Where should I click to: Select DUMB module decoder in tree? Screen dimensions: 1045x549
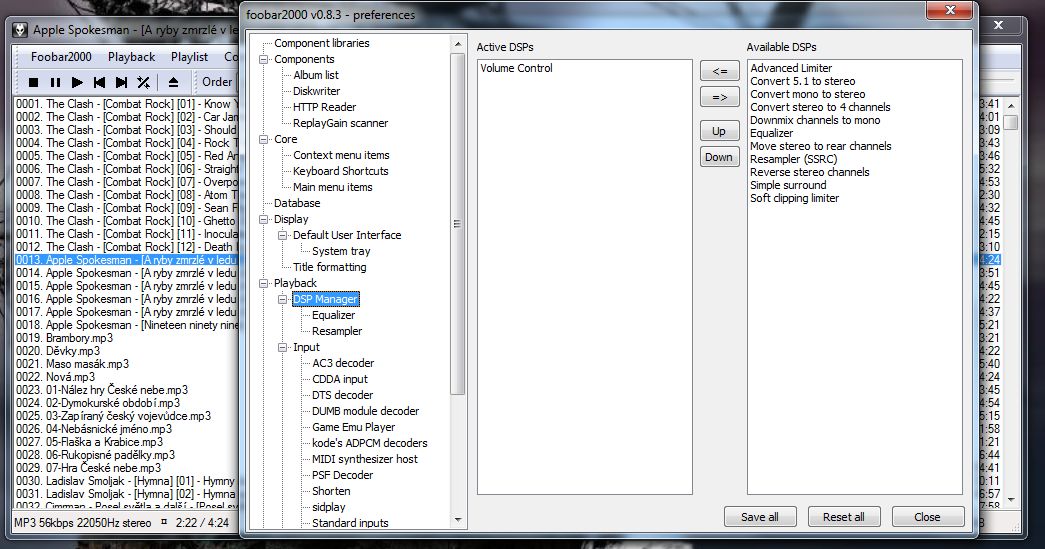click(x=366, y=411)
